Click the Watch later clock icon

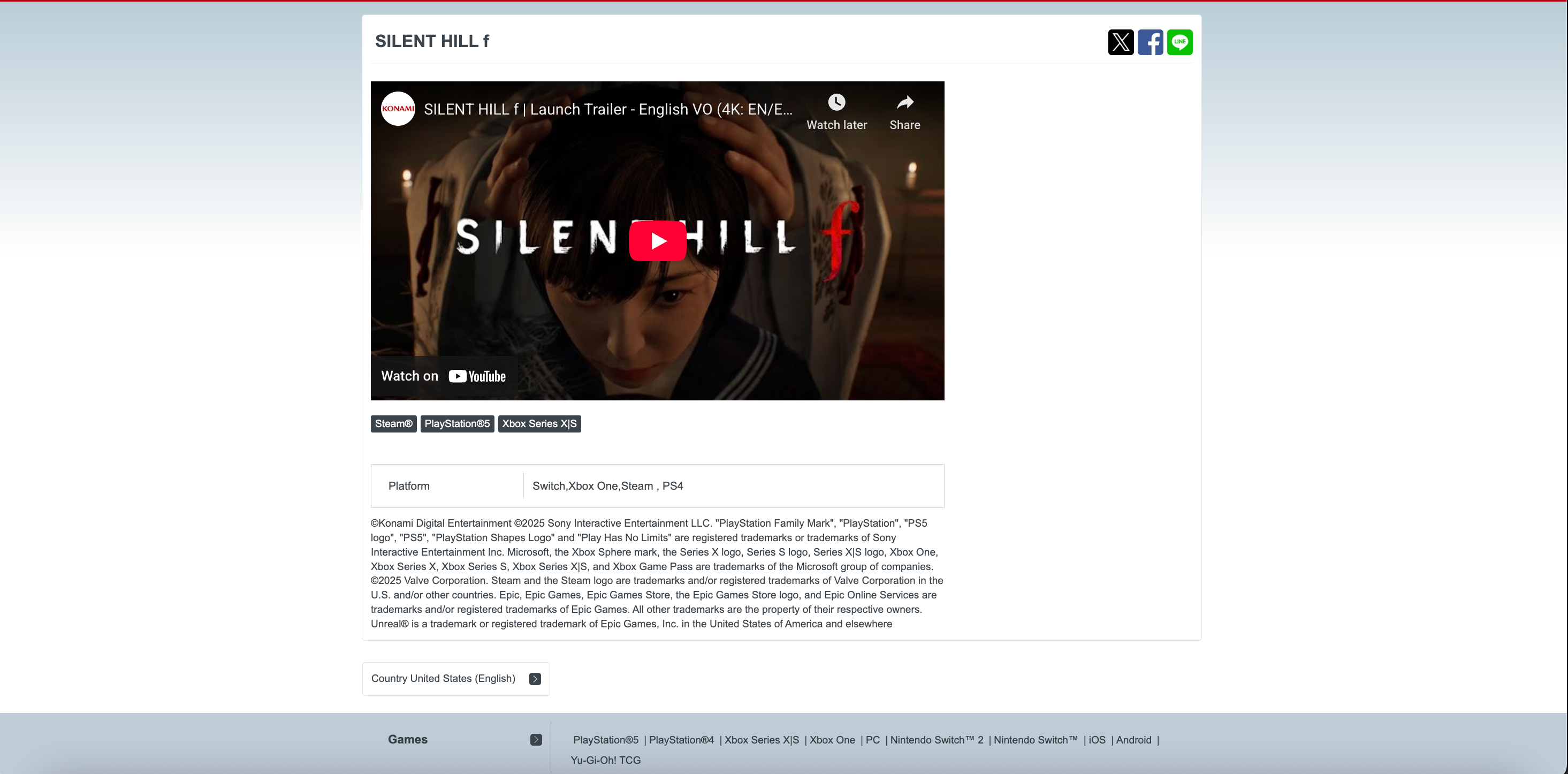[836, 102]
